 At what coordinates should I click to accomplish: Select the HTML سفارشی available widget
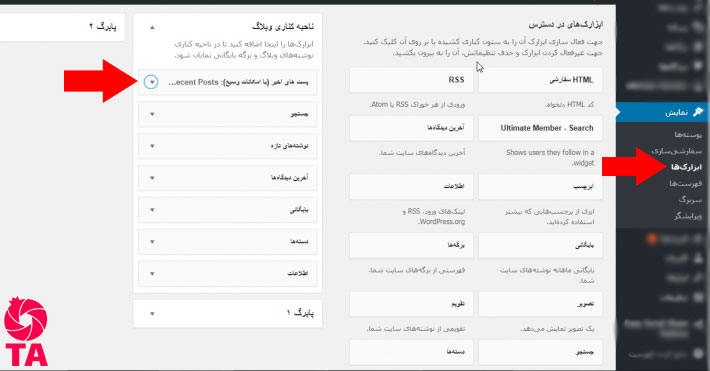pos(540,80)
